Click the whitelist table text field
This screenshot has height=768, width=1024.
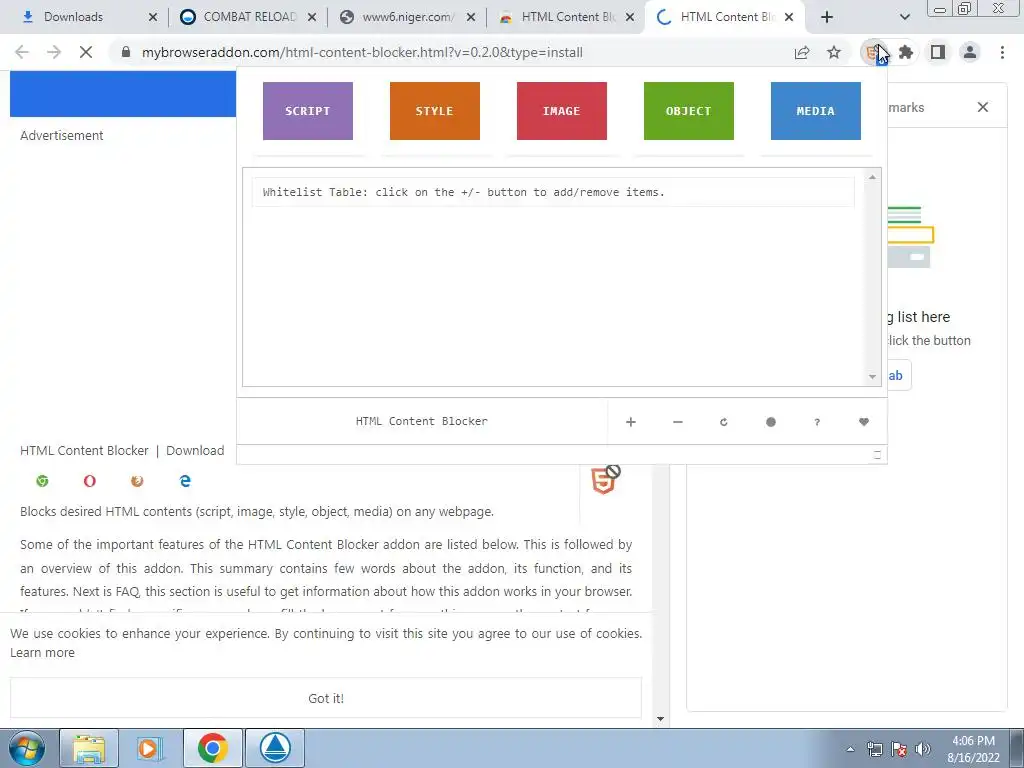[x=552, y=192]
